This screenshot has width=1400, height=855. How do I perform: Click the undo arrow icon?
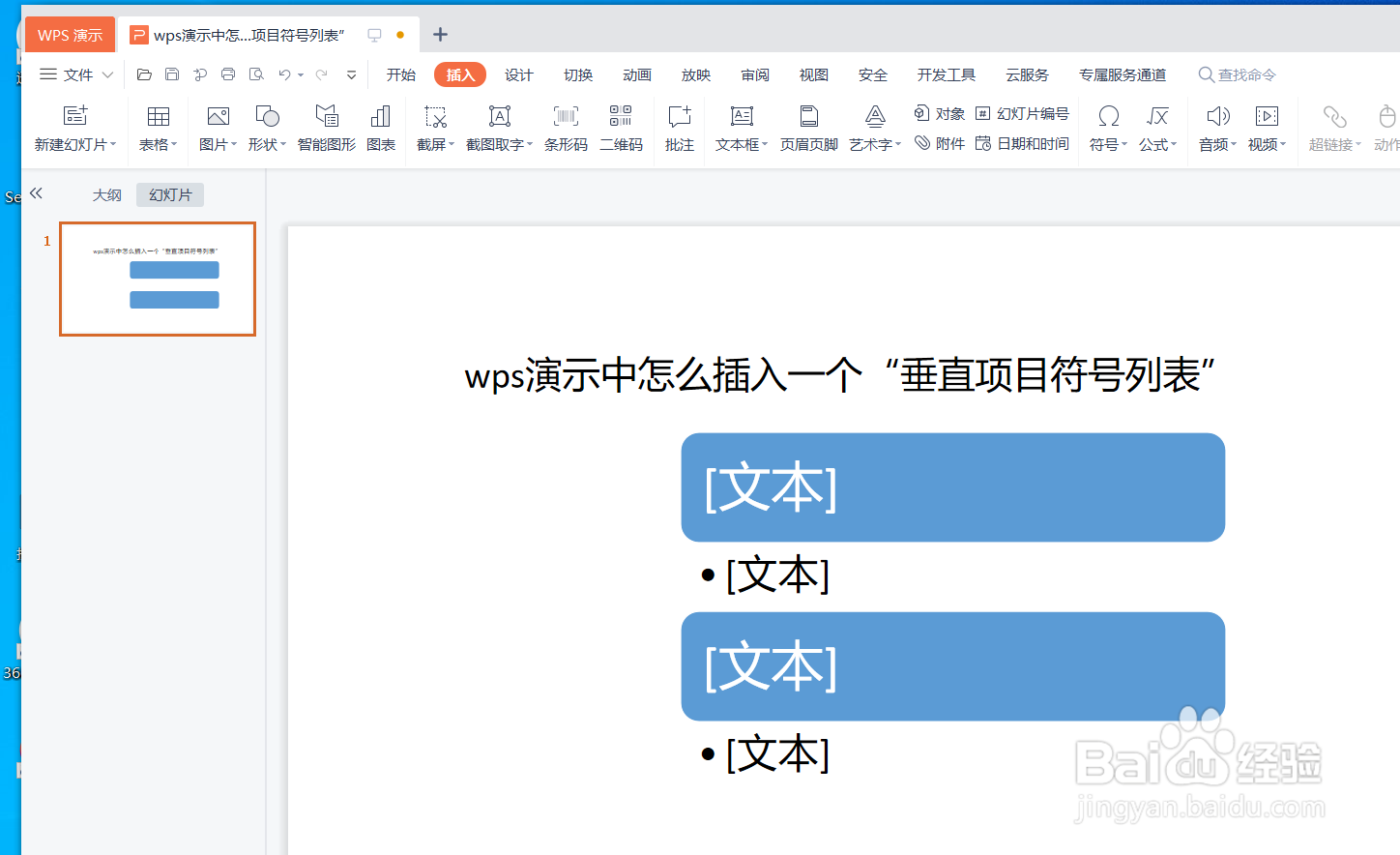[x=284, y=74]
